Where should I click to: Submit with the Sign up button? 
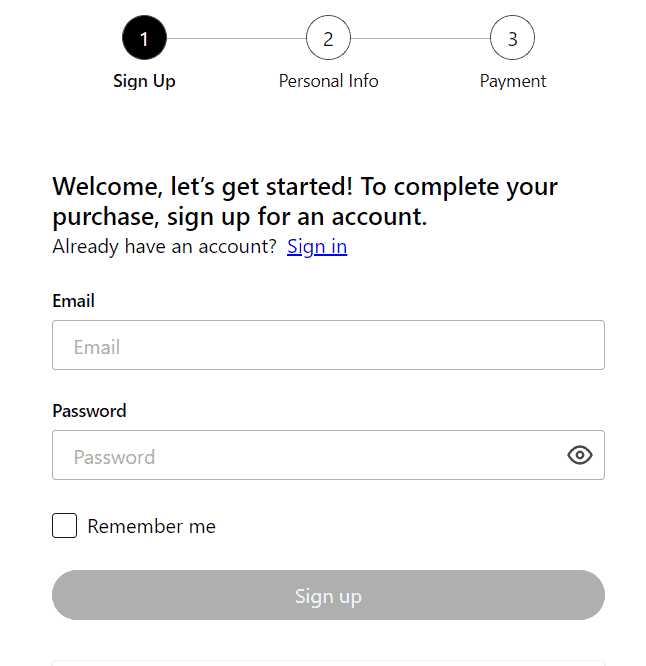(328, 595)
